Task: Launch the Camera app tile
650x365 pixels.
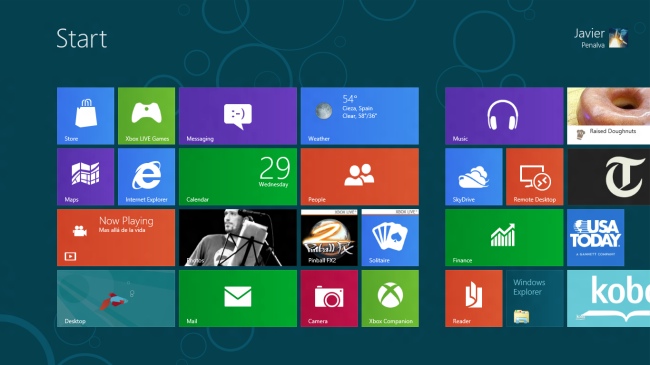Action: point(329,299)
